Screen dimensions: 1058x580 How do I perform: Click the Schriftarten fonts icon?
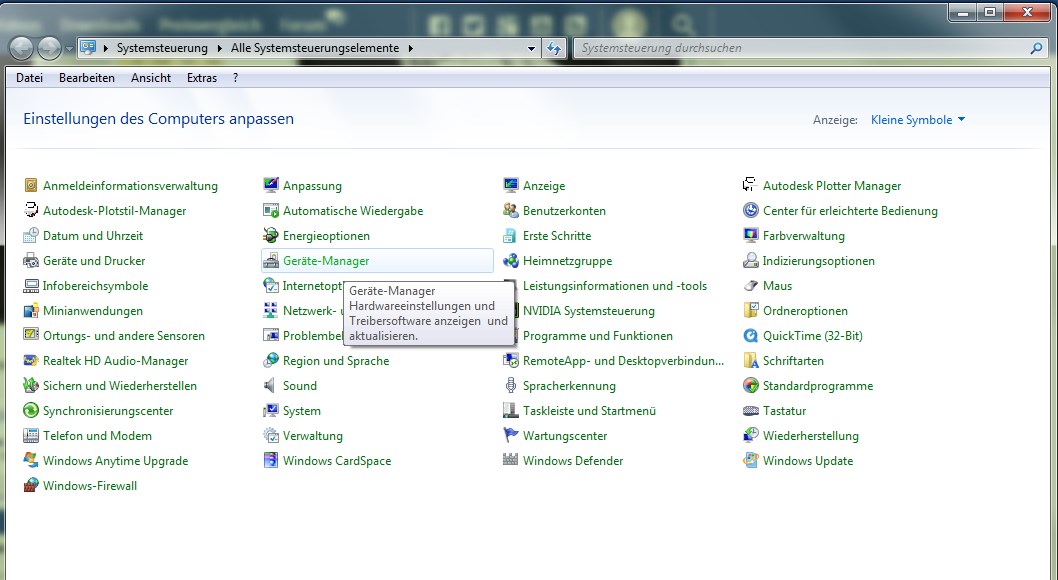coord(750,361)
